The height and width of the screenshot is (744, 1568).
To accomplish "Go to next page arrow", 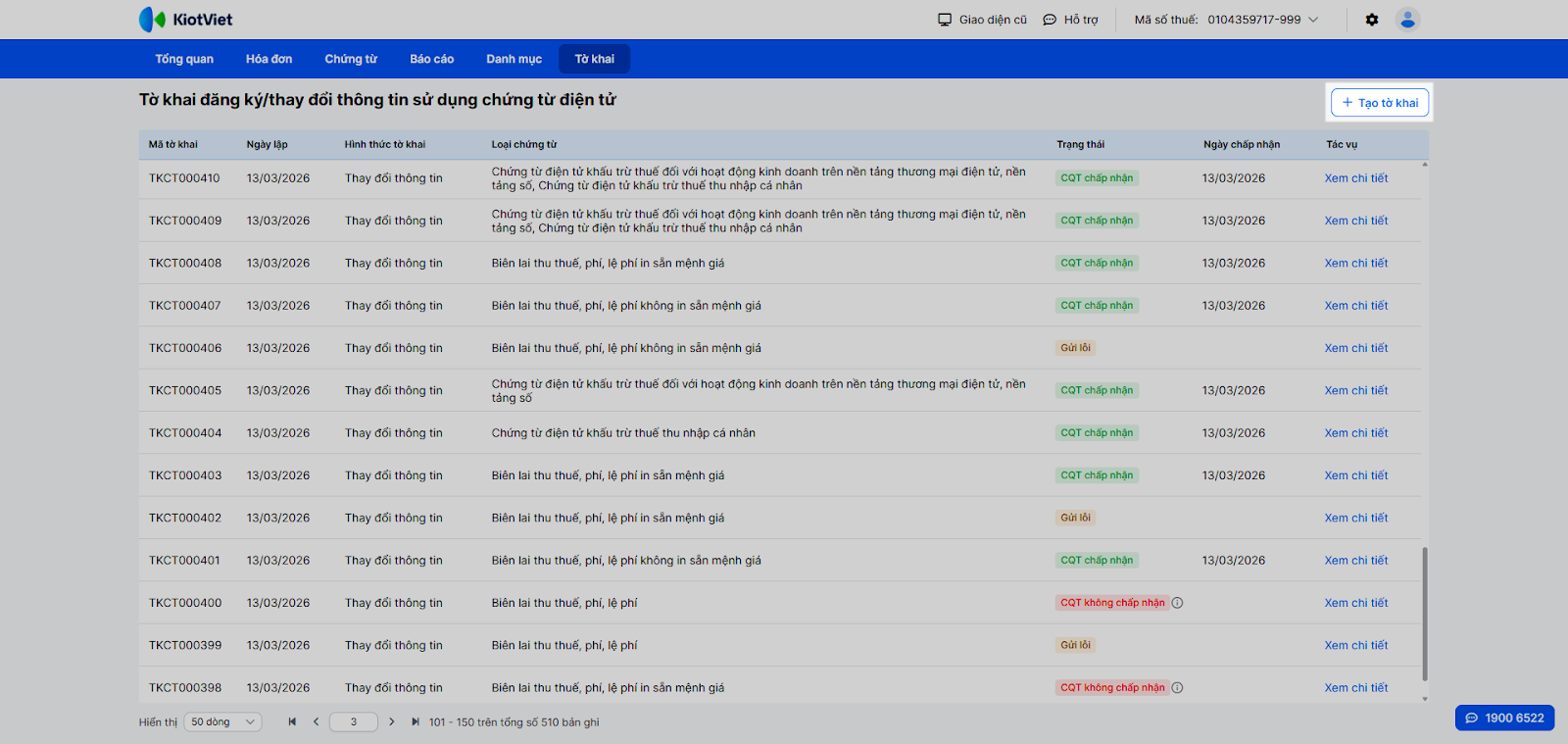I will click(x=392, y=722).
